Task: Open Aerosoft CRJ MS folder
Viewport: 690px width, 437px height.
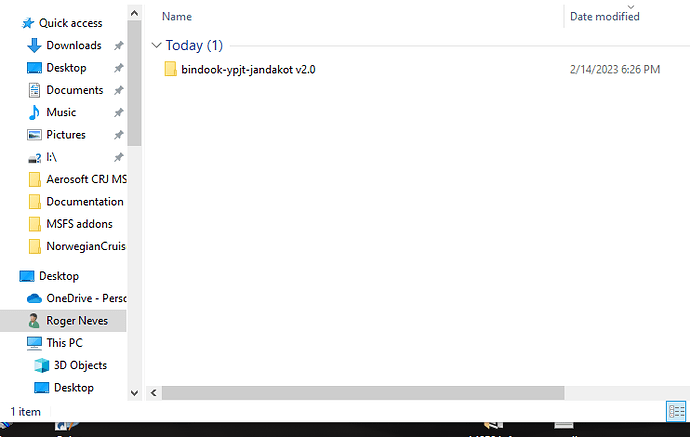Action: click(x=87, y=180)
